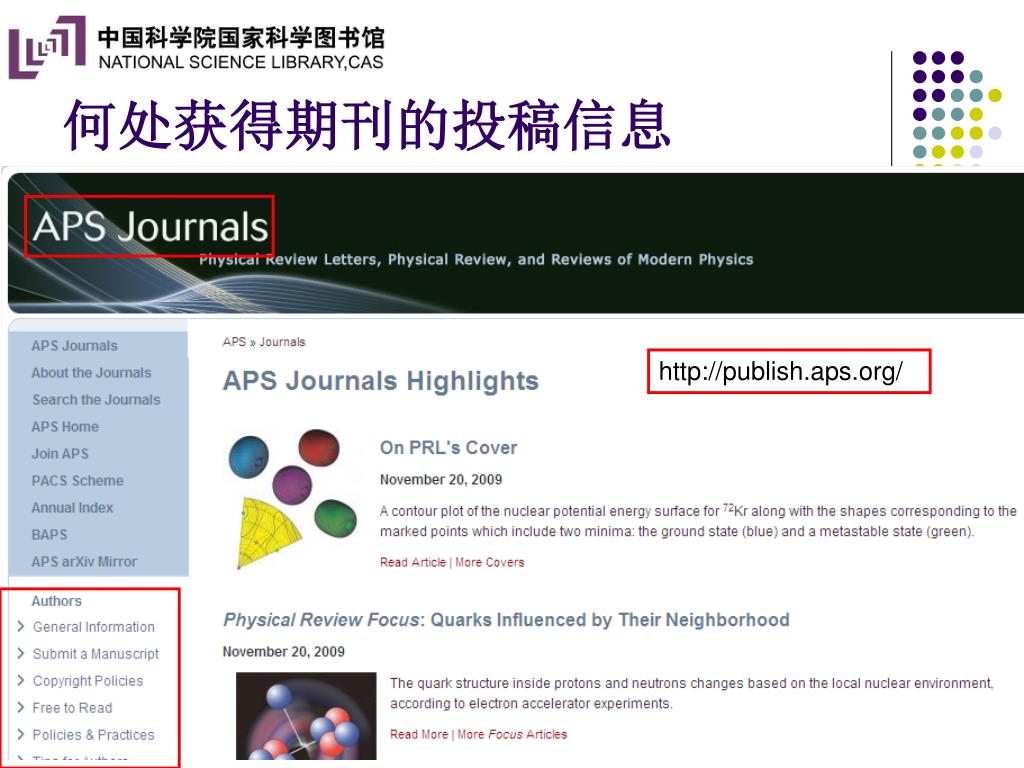
Task: Open the BAPS sidebar link
Action: (x=49, y=534)
